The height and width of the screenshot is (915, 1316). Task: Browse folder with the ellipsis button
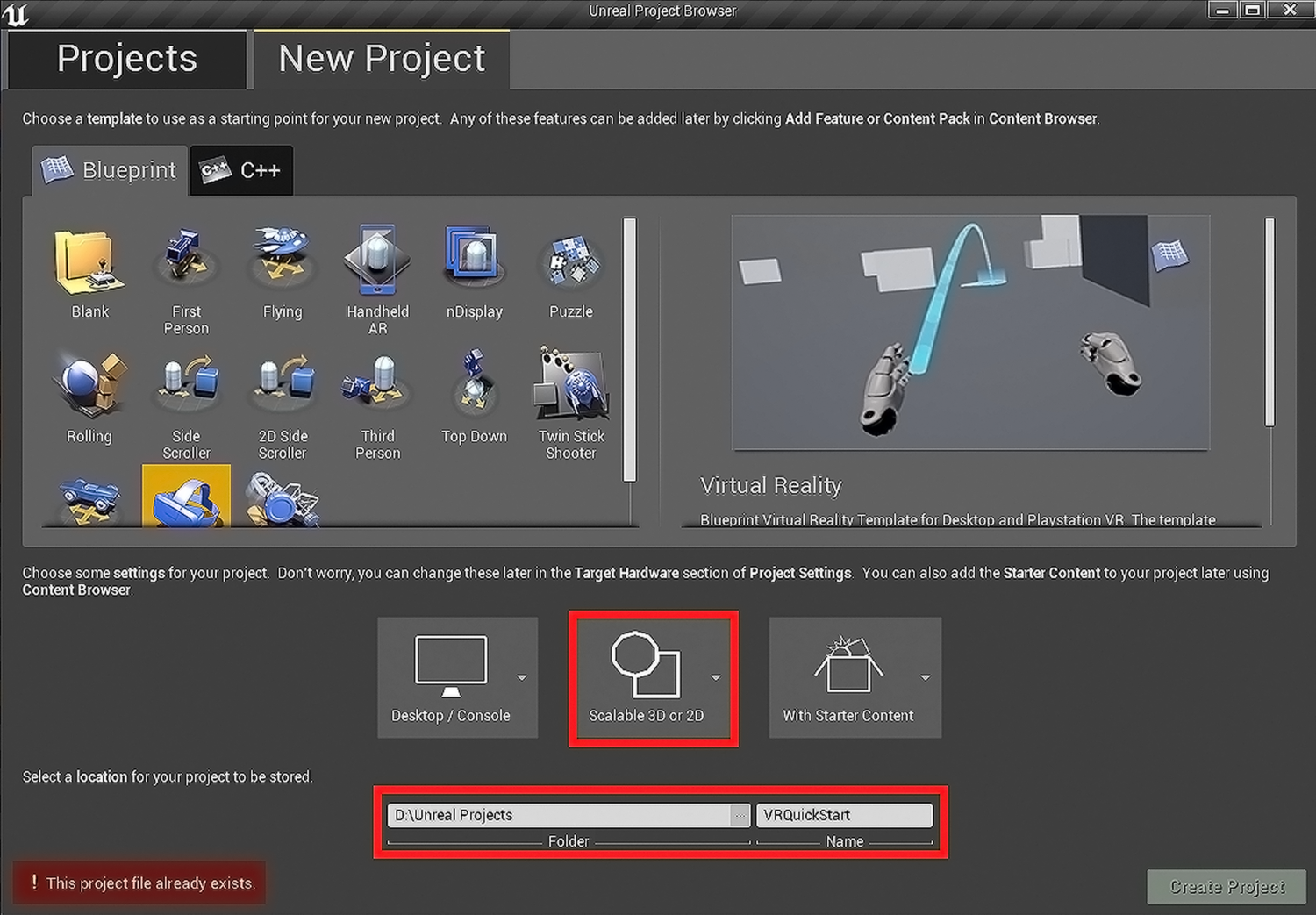[740, 815]
